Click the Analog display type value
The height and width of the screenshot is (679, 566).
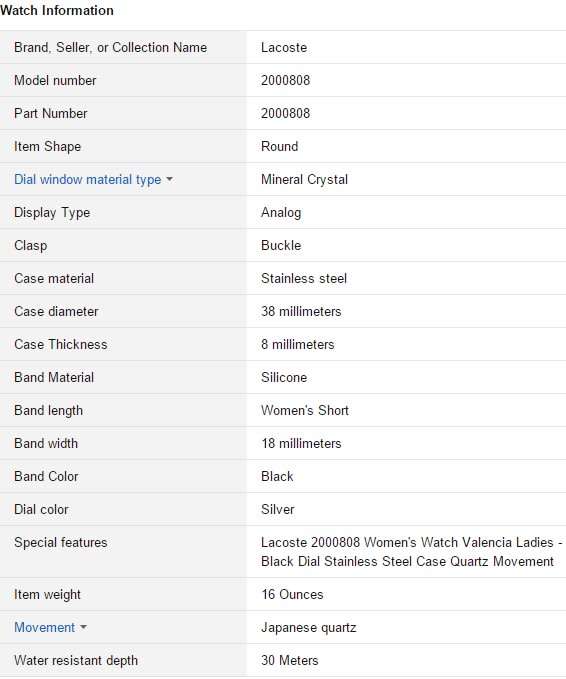point(281,213)
